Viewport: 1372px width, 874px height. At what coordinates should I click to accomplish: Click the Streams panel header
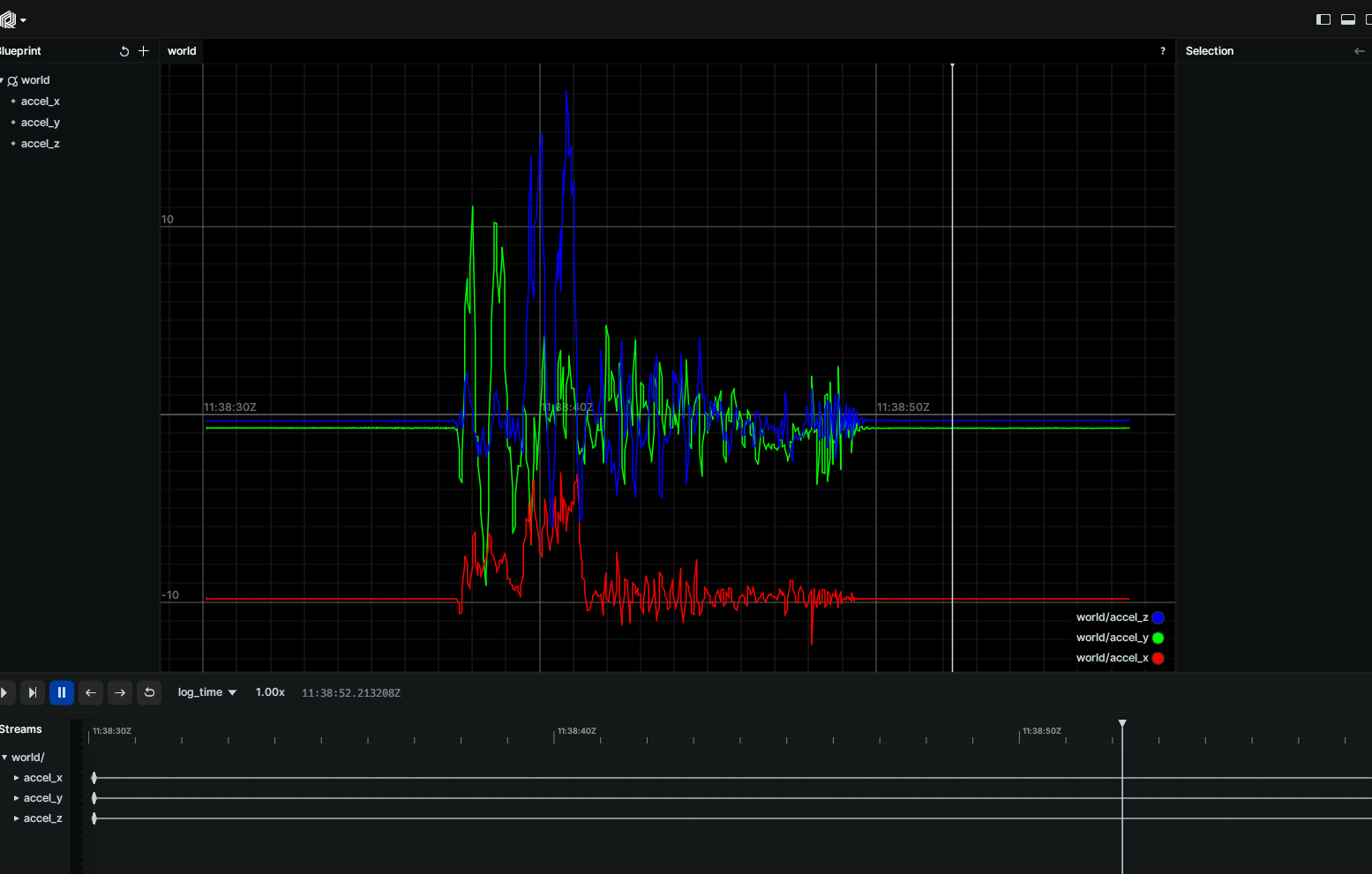point(21,729)
